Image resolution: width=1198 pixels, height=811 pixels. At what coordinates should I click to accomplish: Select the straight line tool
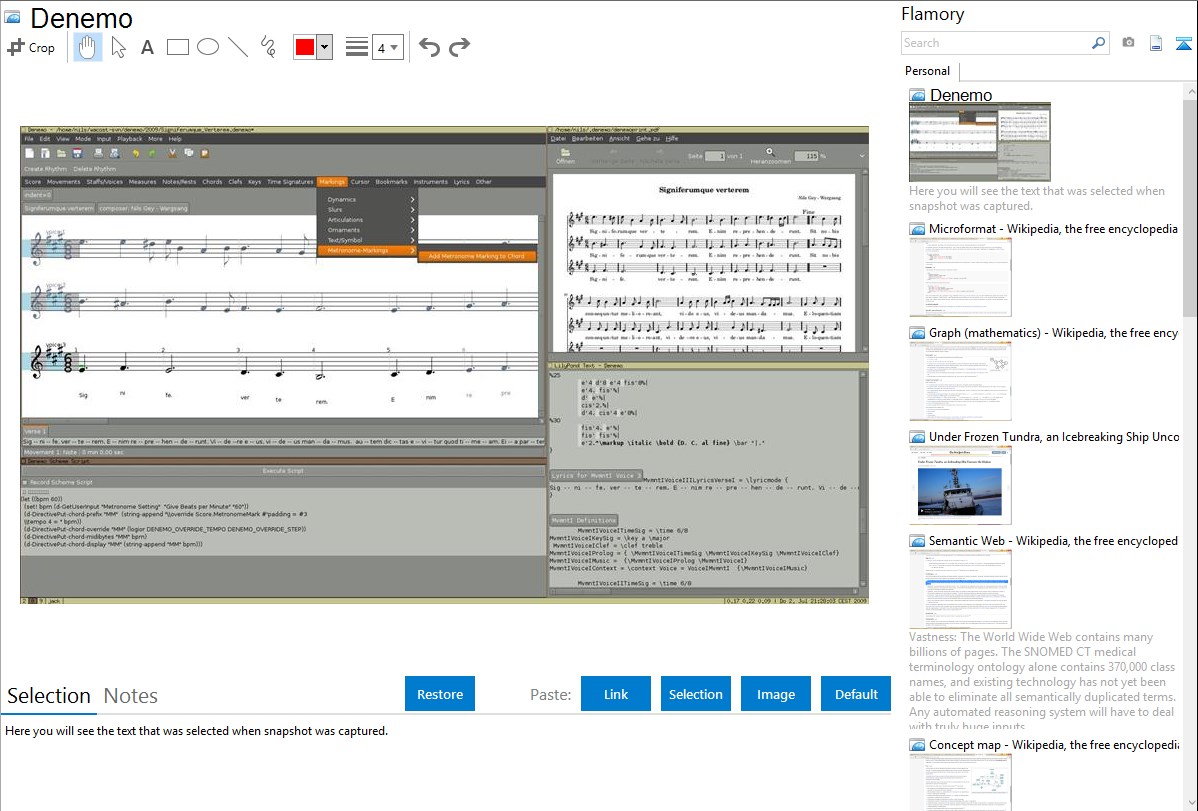click(238, 47)
